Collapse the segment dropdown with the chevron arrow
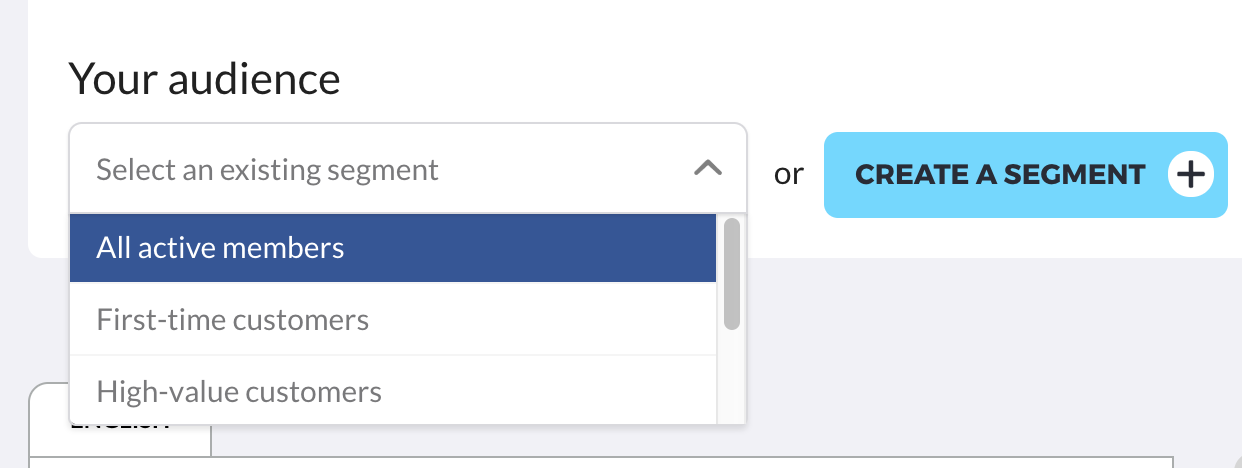 (708, 168)
